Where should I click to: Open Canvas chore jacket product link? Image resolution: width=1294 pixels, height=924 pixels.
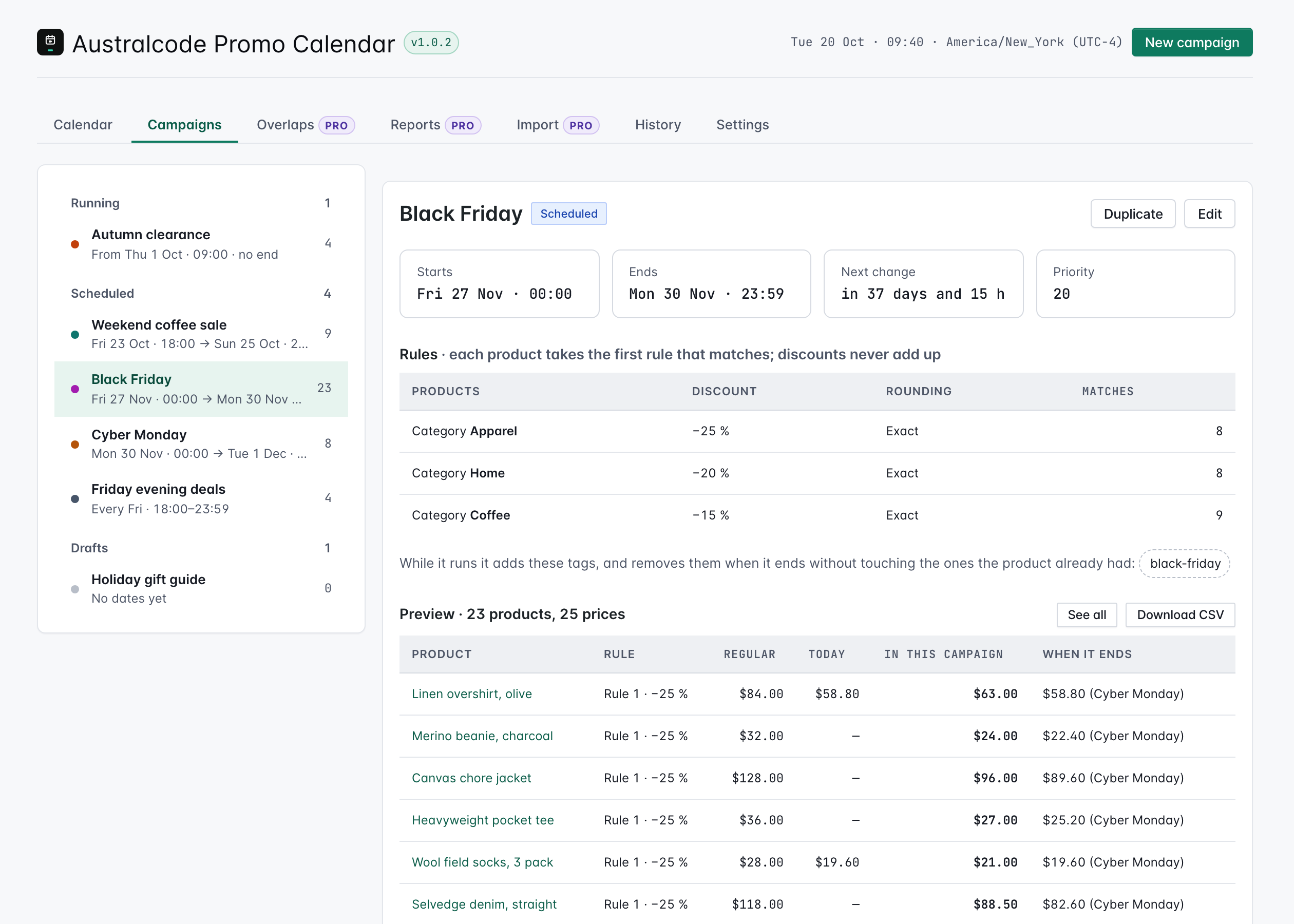point(471,778)
